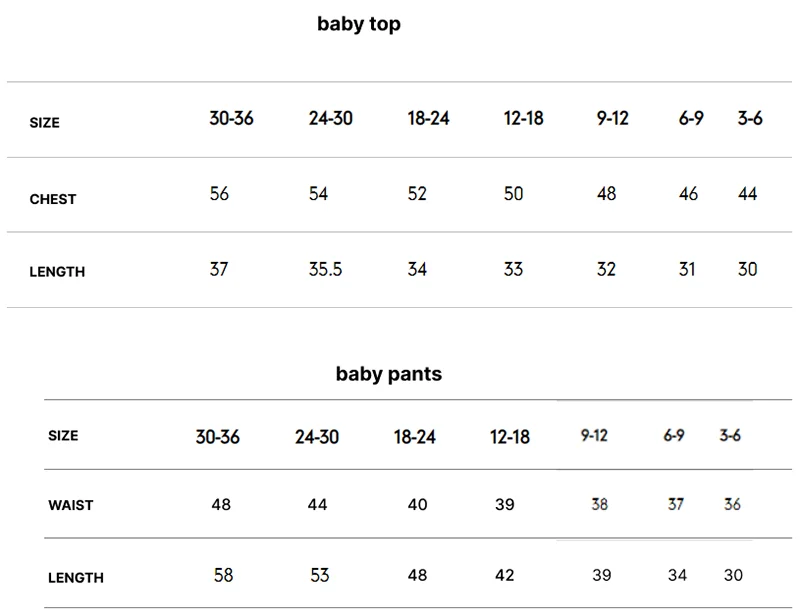Click the WAIST row label

tap(71, 505)
